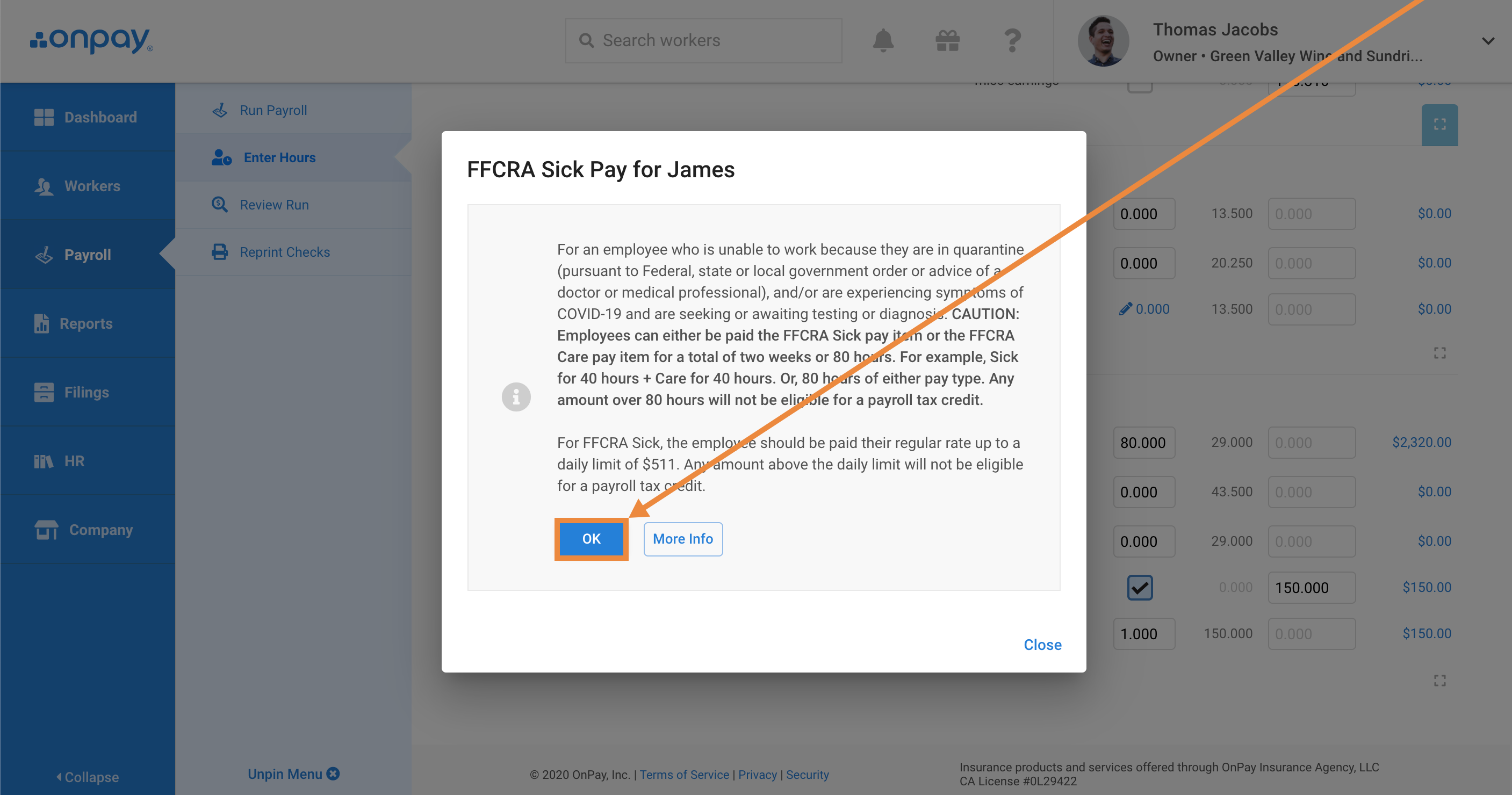Open the HR section
This screenshot has height=795, width=1512.
pos(88,460)
